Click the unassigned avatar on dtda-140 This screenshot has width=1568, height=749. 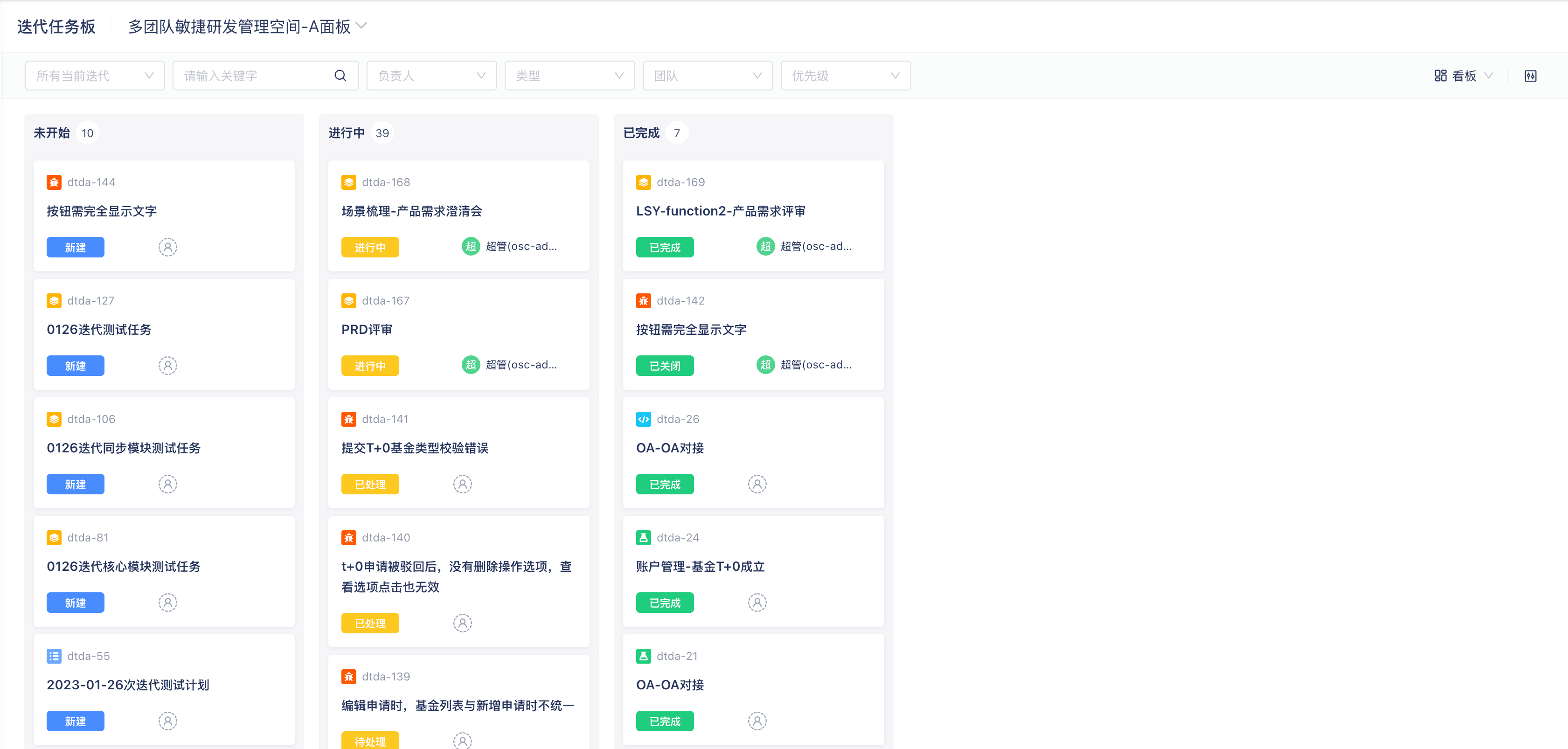pyautogui.click(x=463, y=623)
